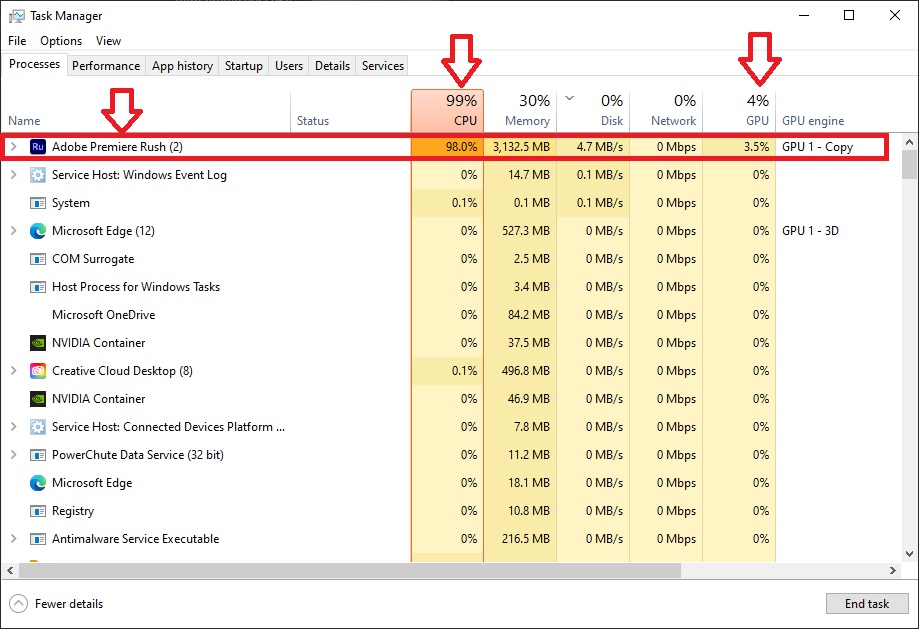The image size is (919, 629).
Task: Click the vertical scrollbar down arrow
Action: pos(909,553)
